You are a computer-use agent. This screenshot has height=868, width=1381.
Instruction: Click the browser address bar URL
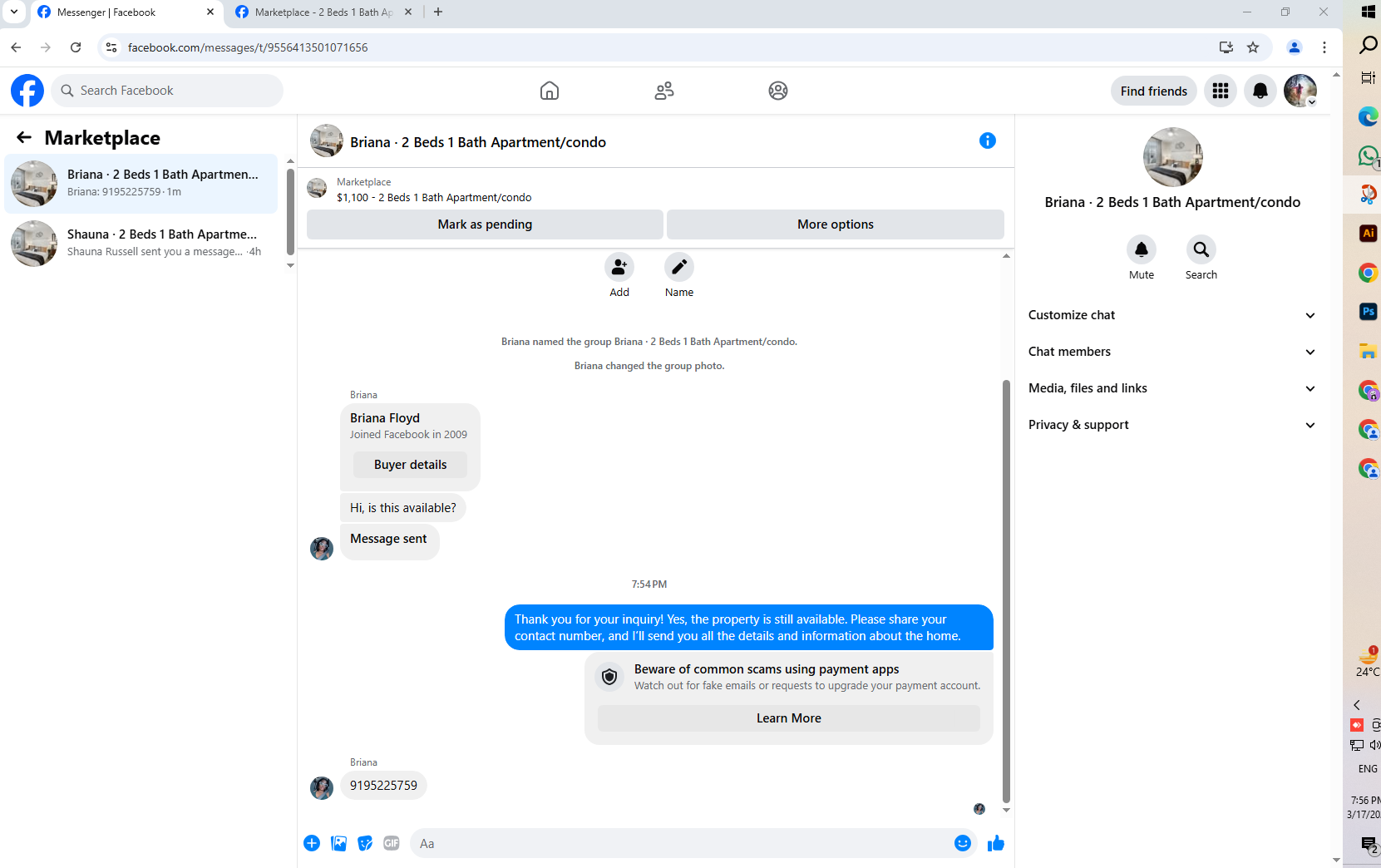tap(248, 47)
